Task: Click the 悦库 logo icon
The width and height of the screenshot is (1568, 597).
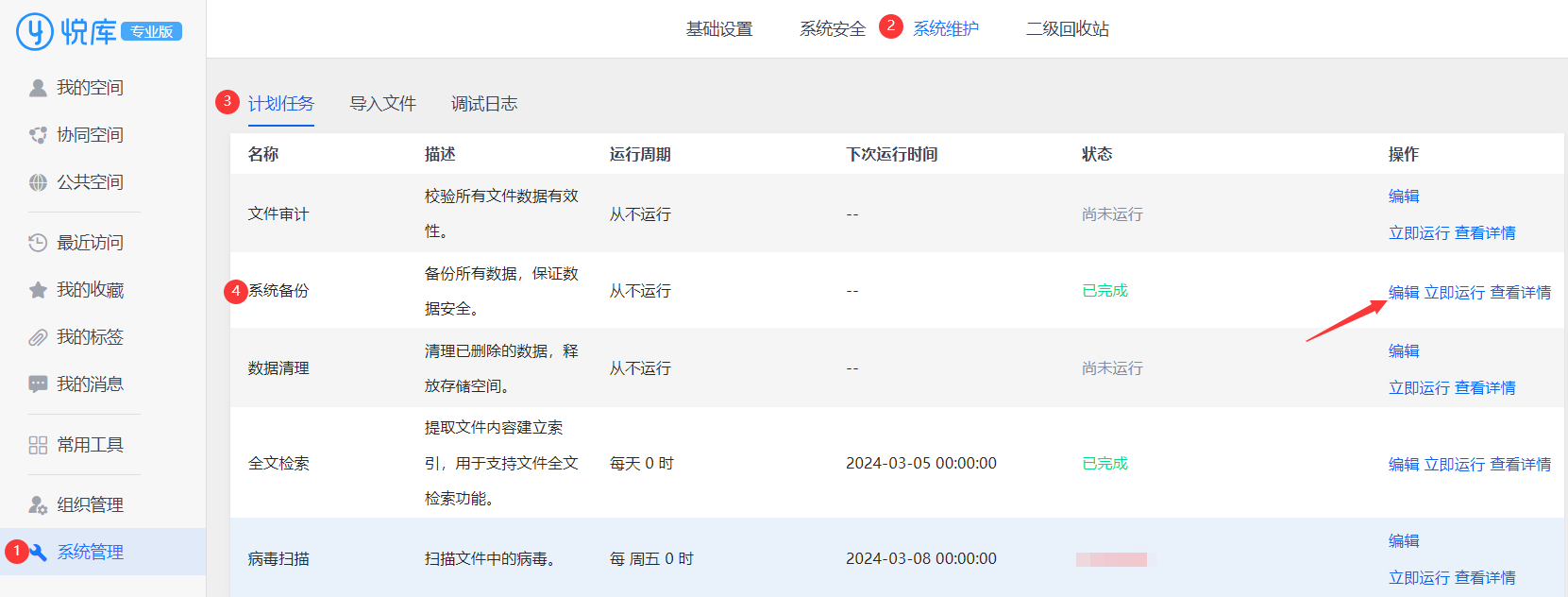Action: pos(35,31)
